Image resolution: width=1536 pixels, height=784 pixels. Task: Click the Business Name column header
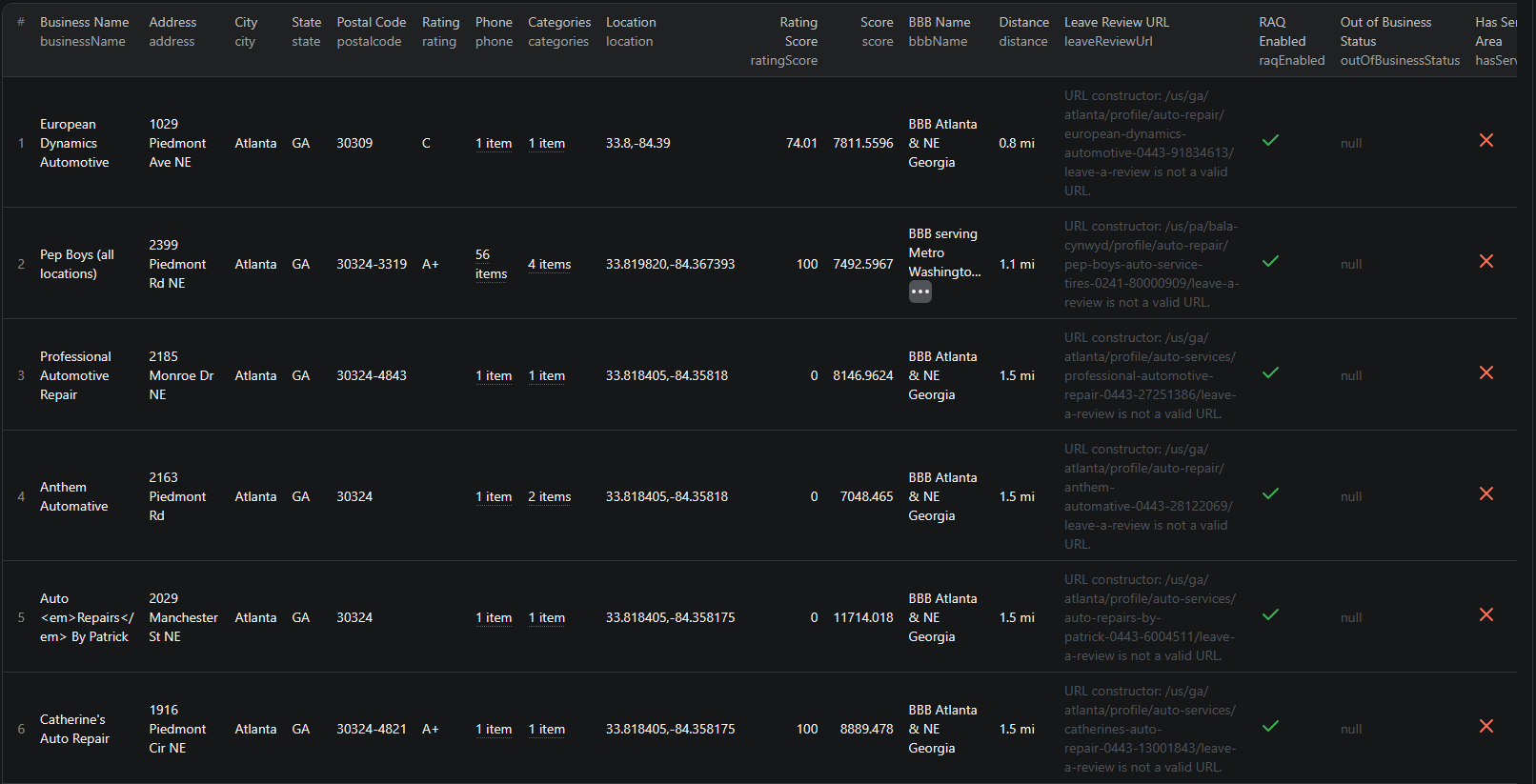point(84,22)
